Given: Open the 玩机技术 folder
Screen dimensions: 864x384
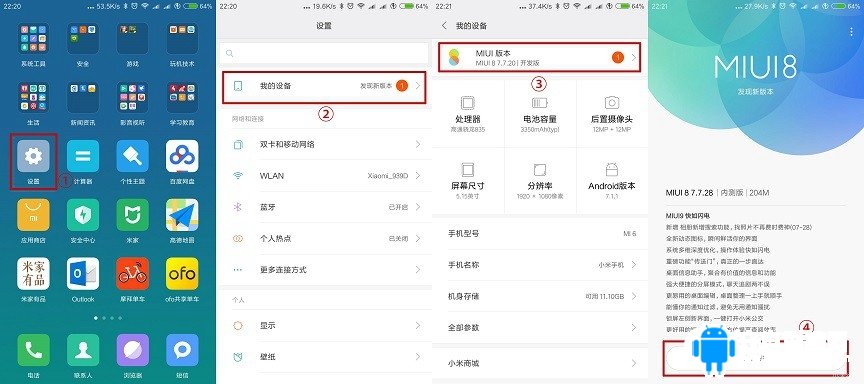Looking at the screenshot, I should [x=182, y=39].
